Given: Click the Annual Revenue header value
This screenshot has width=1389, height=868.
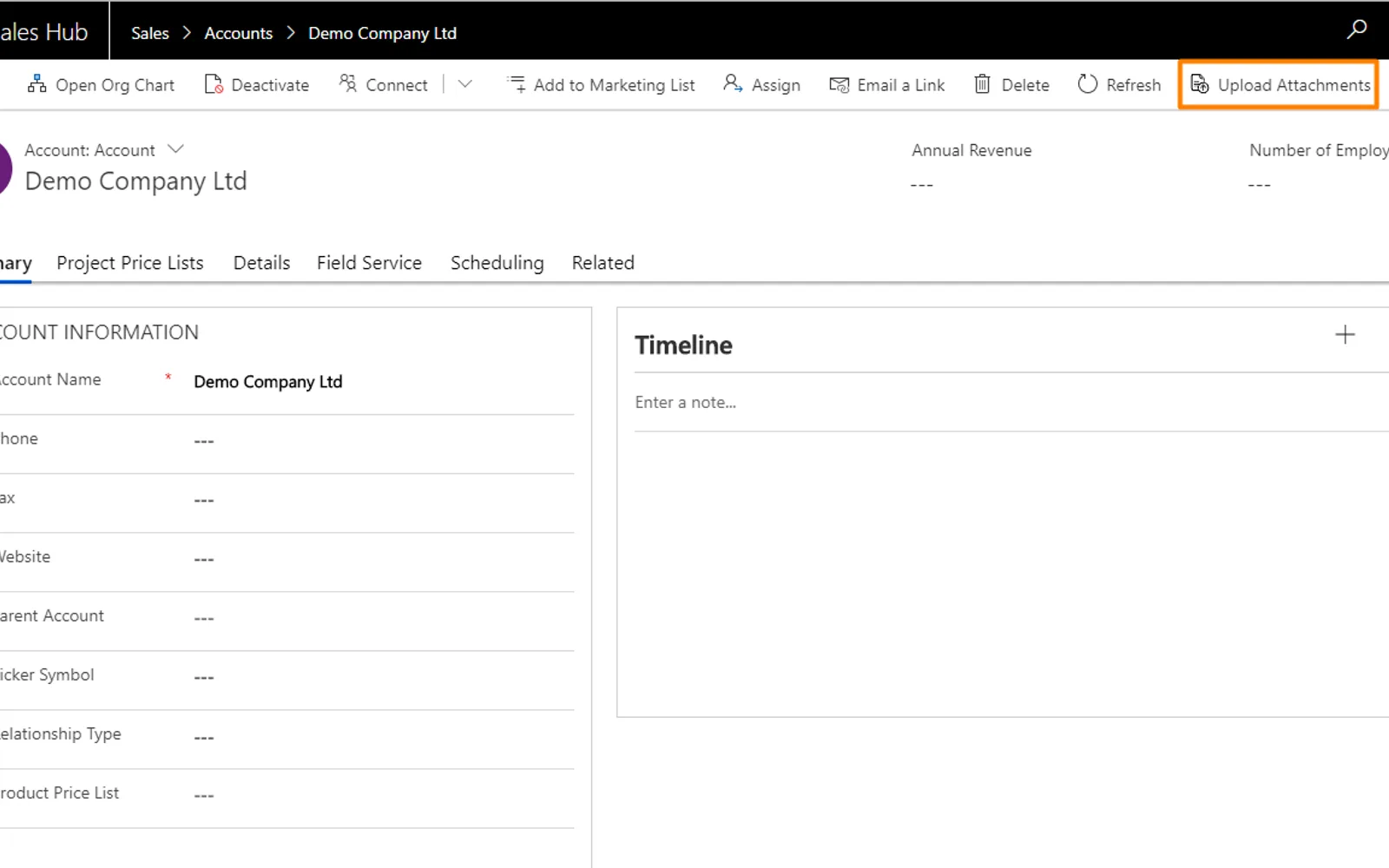Looking at the screenshot, I should [x=922, y=185].
